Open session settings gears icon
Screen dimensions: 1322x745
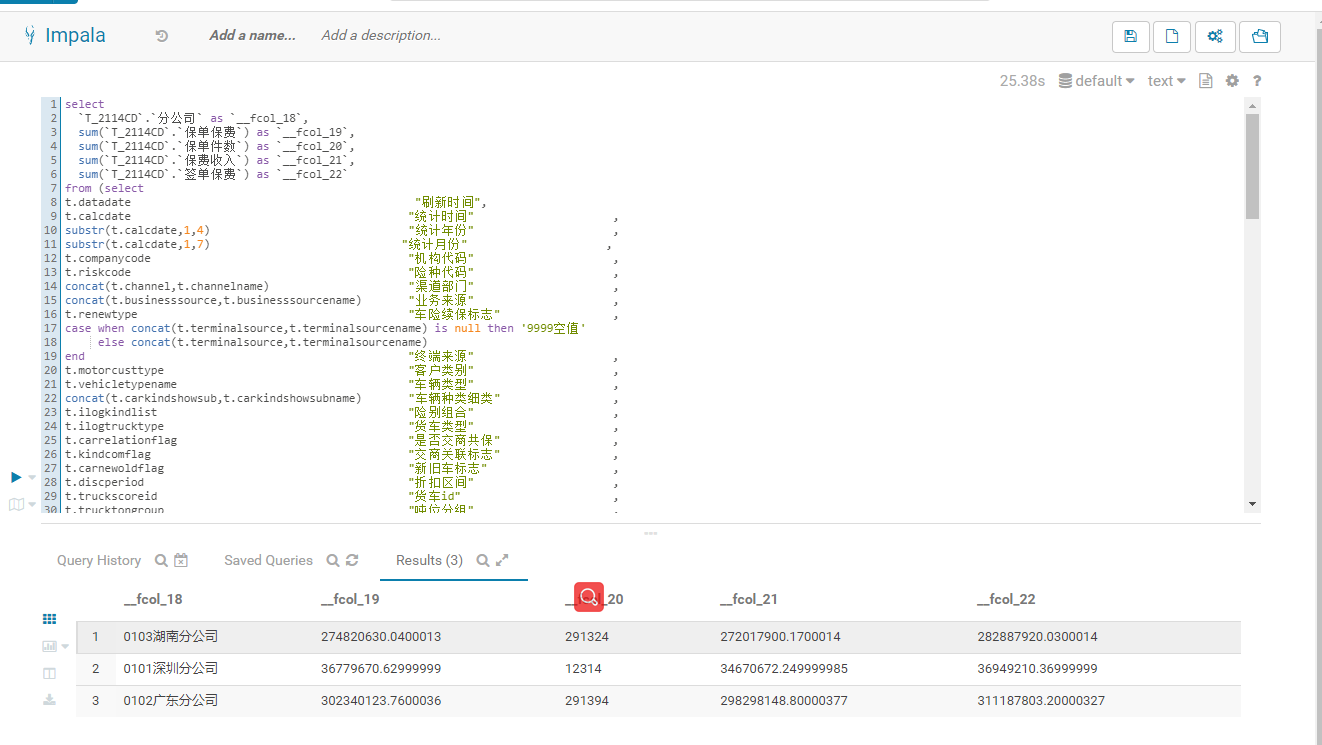tap(1215, 37)
